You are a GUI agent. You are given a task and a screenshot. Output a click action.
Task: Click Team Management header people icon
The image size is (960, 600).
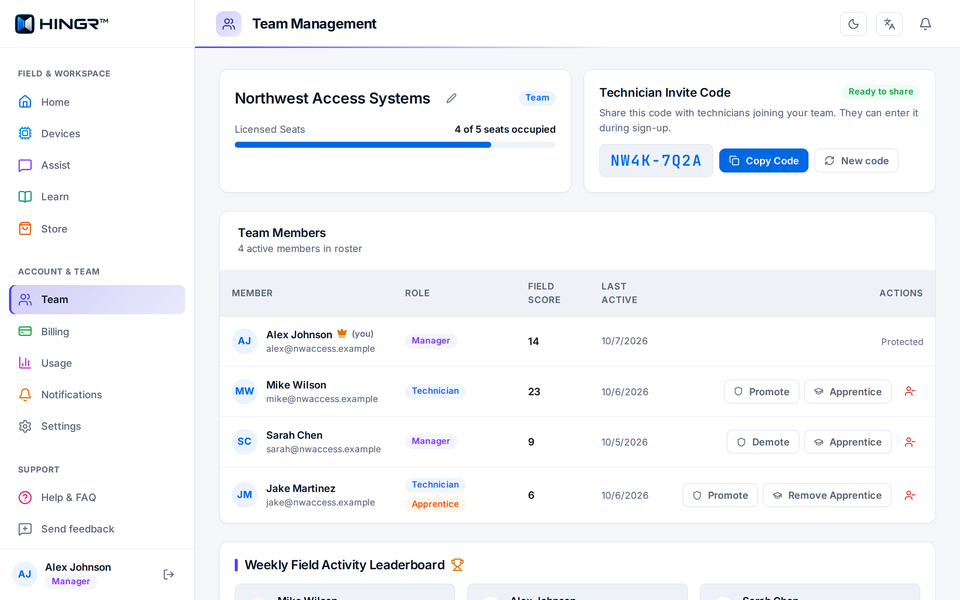228,24
